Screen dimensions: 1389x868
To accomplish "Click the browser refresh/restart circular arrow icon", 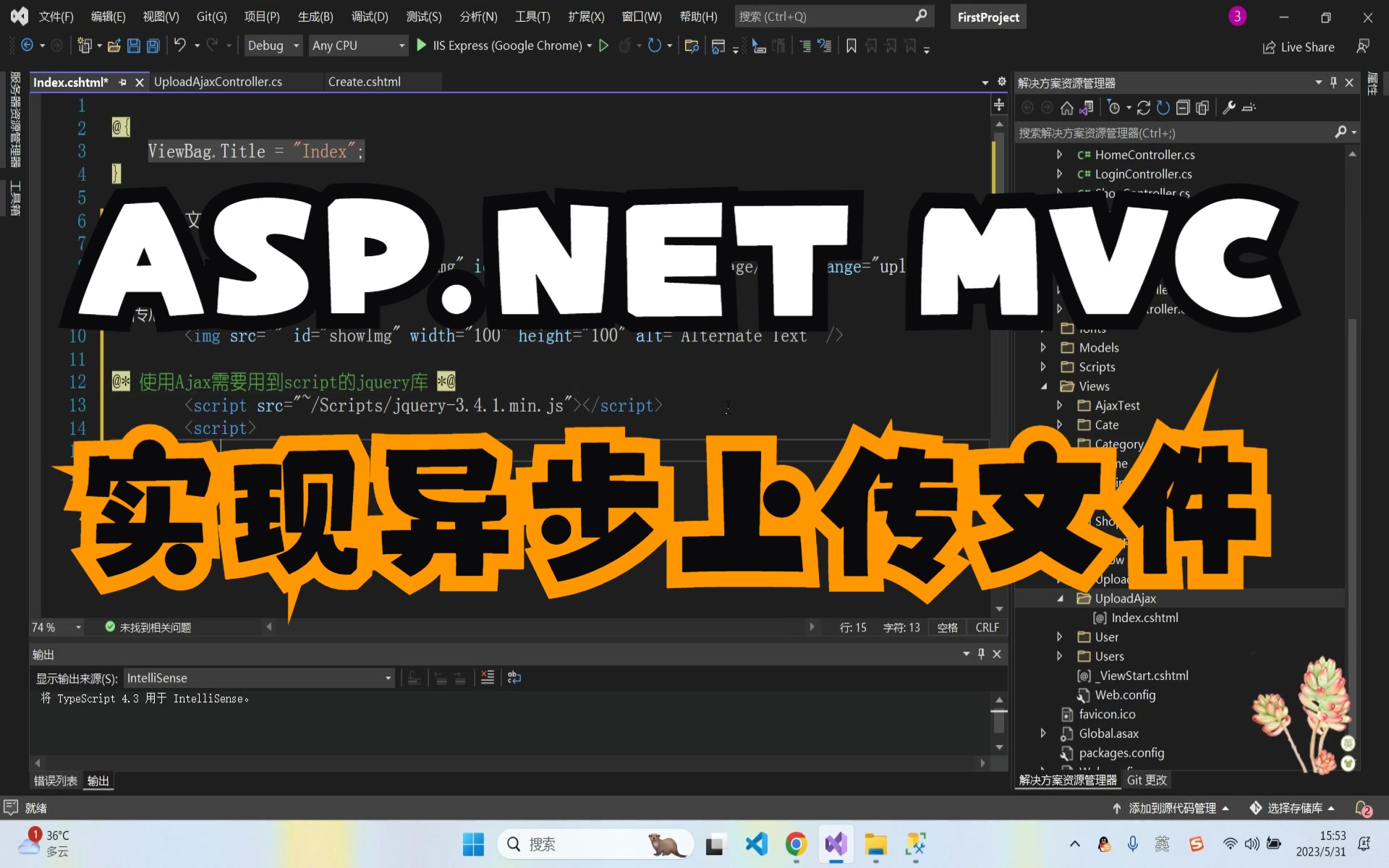I will click(654, 46).
